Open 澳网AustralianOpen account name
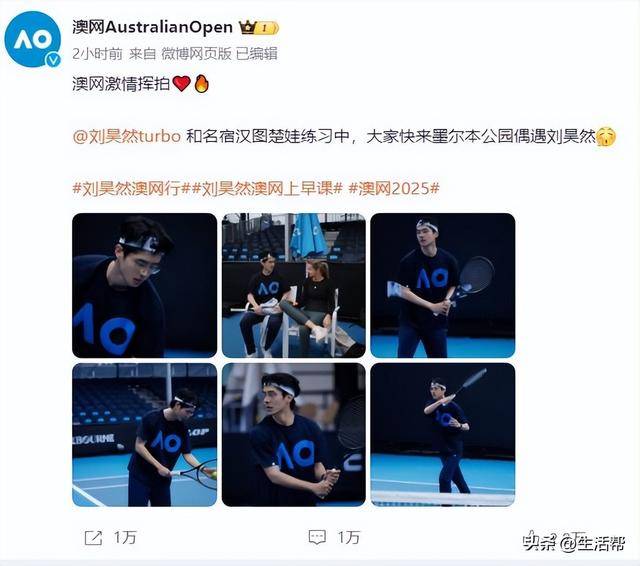640x566 pixels. click(153, 27)
